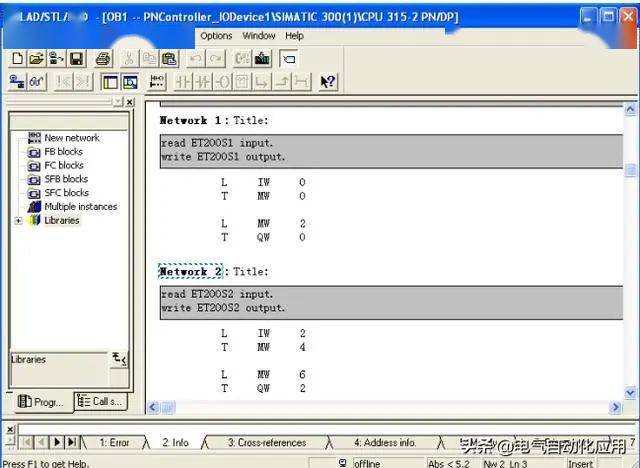Toggle the details view icon
The width and height of the screenshot is (640, 468).
pyautogui.click(x=289, y=59)
